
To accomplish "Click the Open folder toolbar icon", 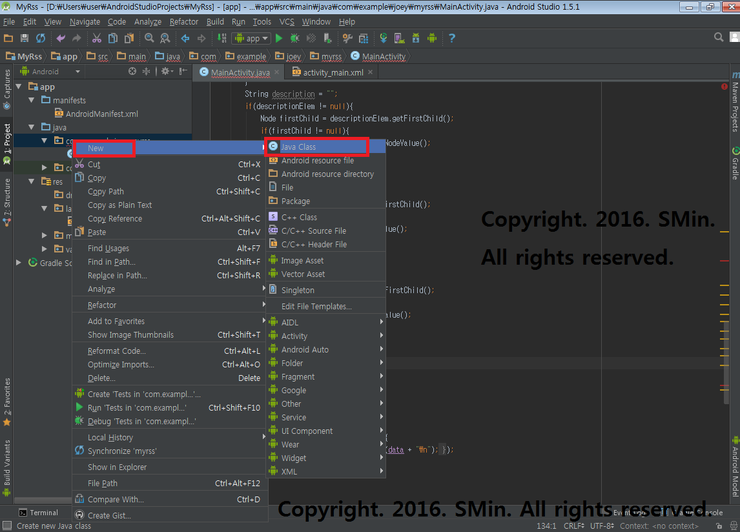I will pos(8,39).
